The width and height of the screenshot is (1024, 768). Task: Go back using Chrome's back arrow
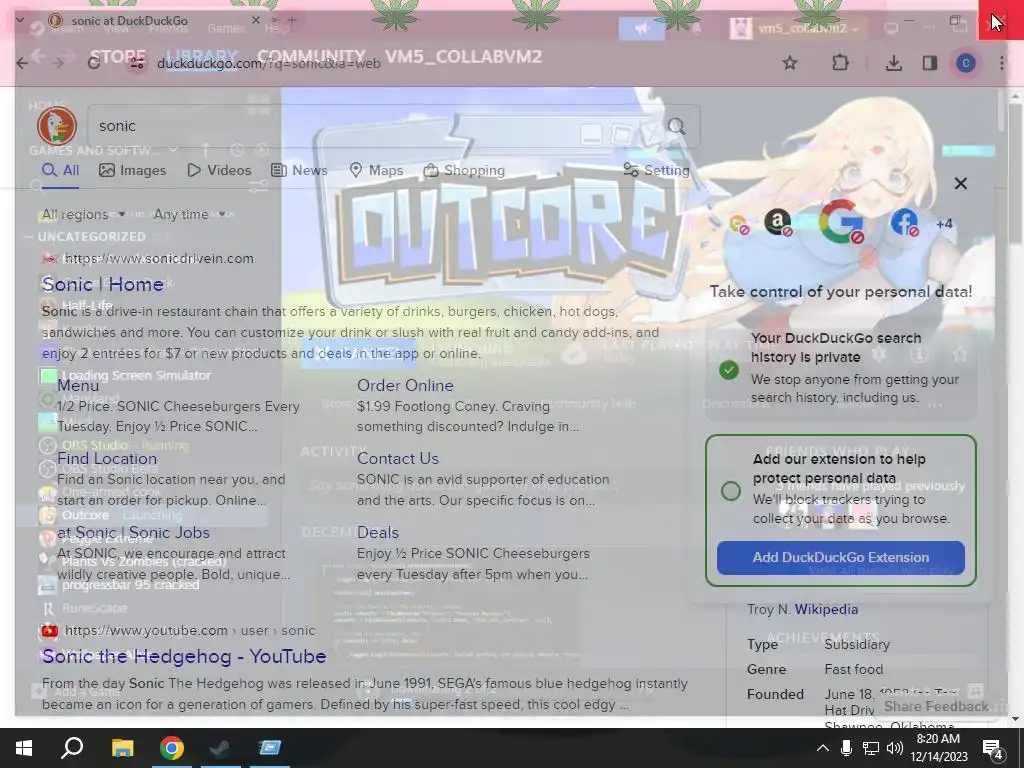tap(22, 63)
